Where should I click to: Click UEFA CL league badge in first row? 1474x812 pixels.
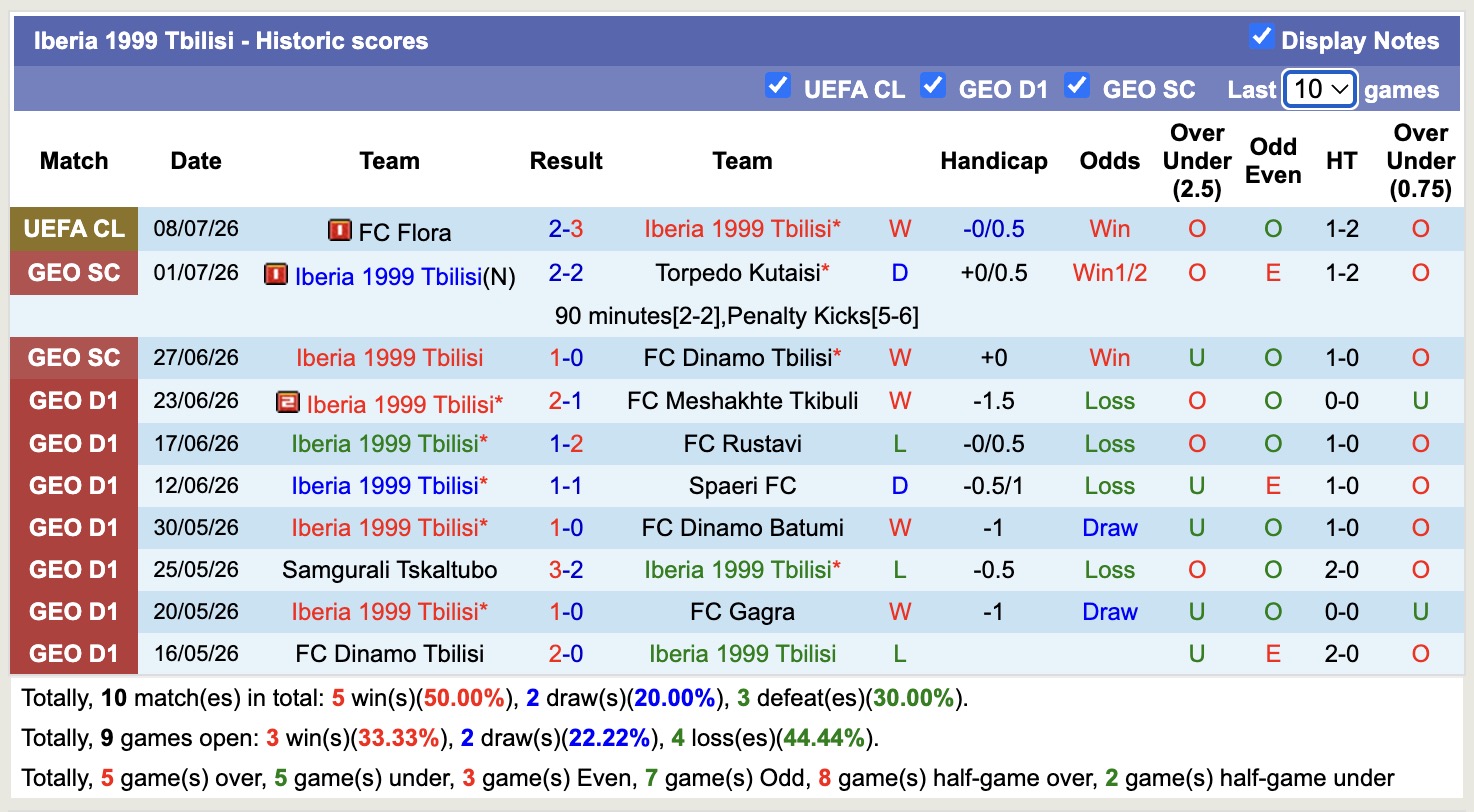(x=74, y=229)
